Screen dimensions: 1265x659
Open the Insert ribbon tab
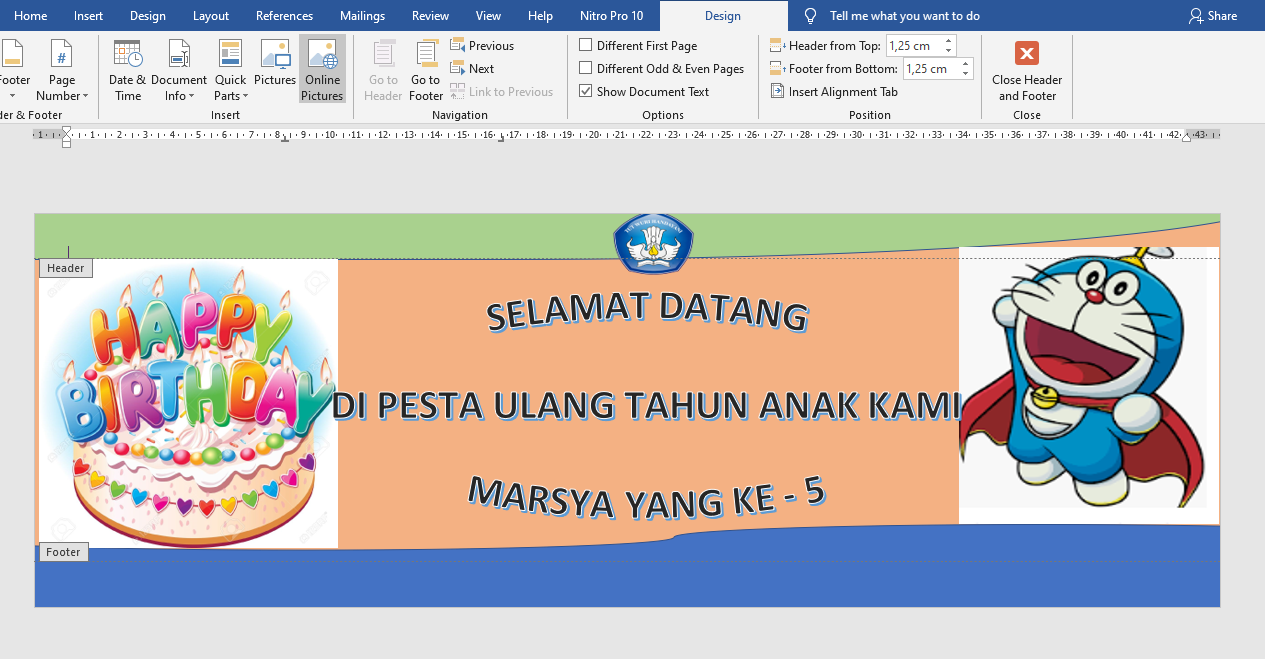[x=88, y=16]
